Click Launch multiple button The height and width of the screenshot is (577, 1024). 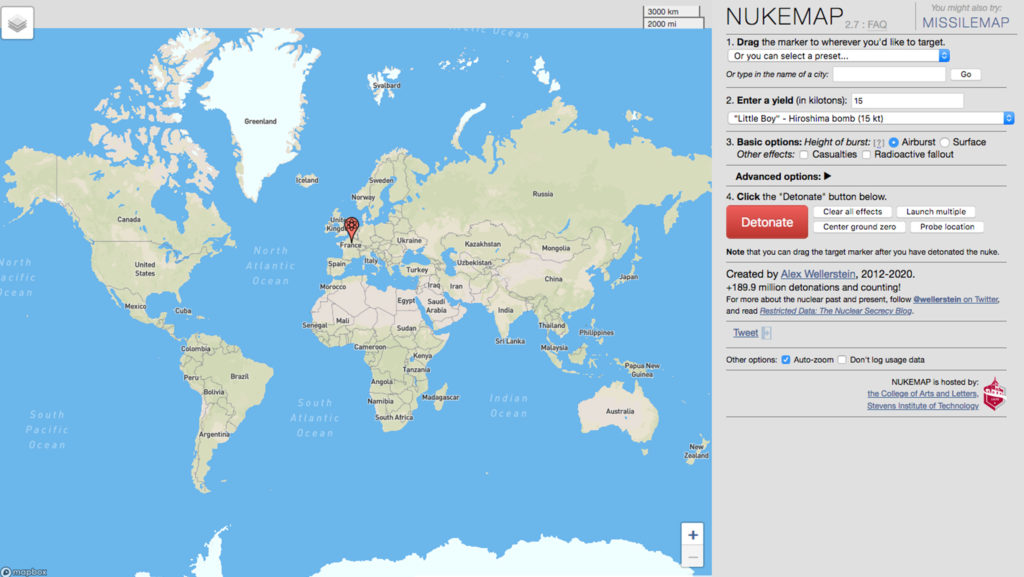[x=936, y=211]
